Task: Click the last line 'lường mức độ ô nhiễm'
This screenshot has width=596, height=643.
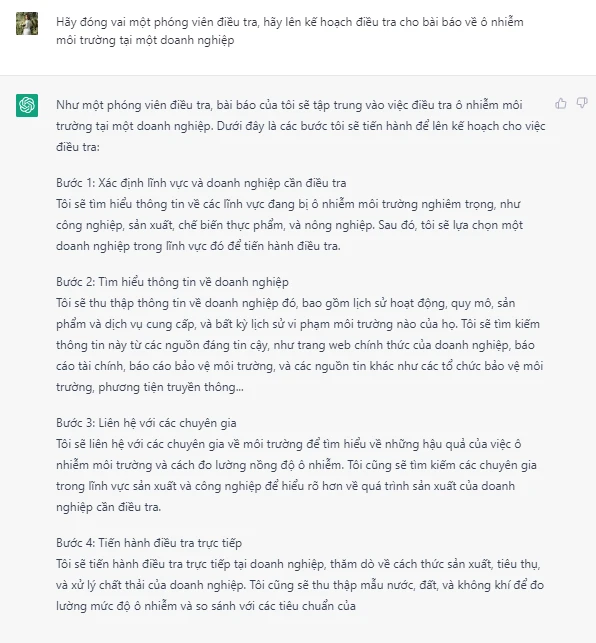Action: [206, 606]
